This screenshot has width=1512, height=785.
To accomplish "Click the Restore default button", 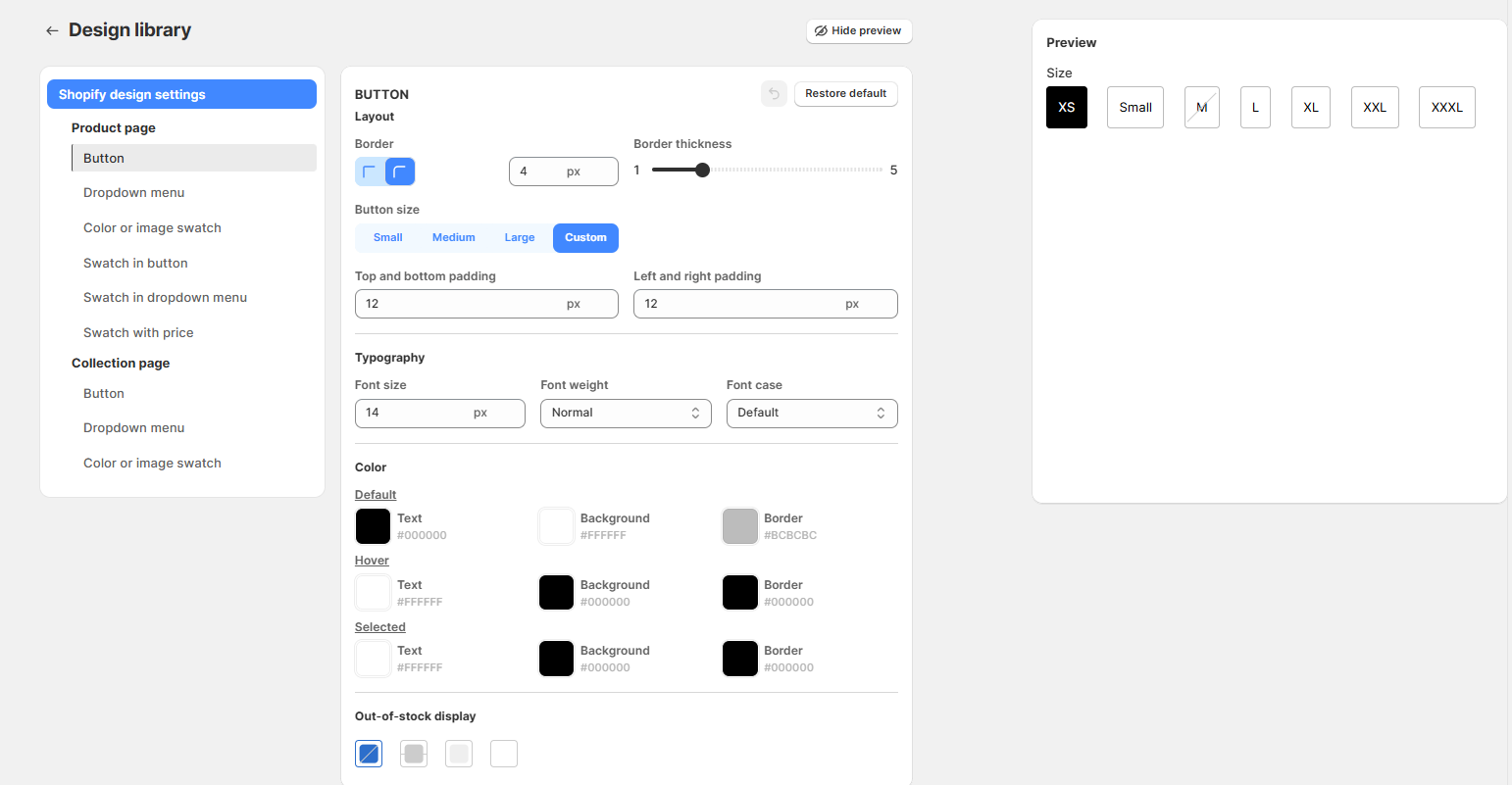I will pyautogui.click(x=845, y=94).
